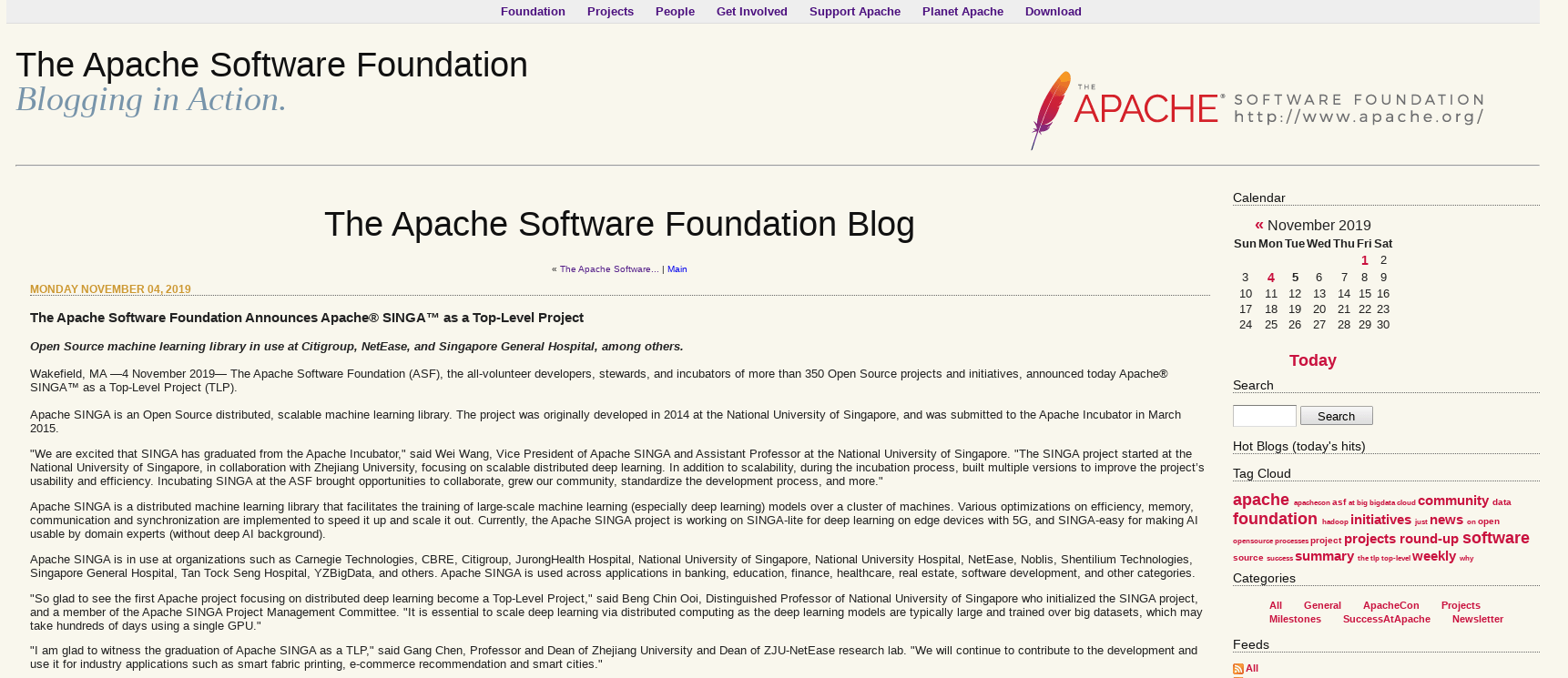Click the 'November 2019' calendar month label

pos(1319,225)
